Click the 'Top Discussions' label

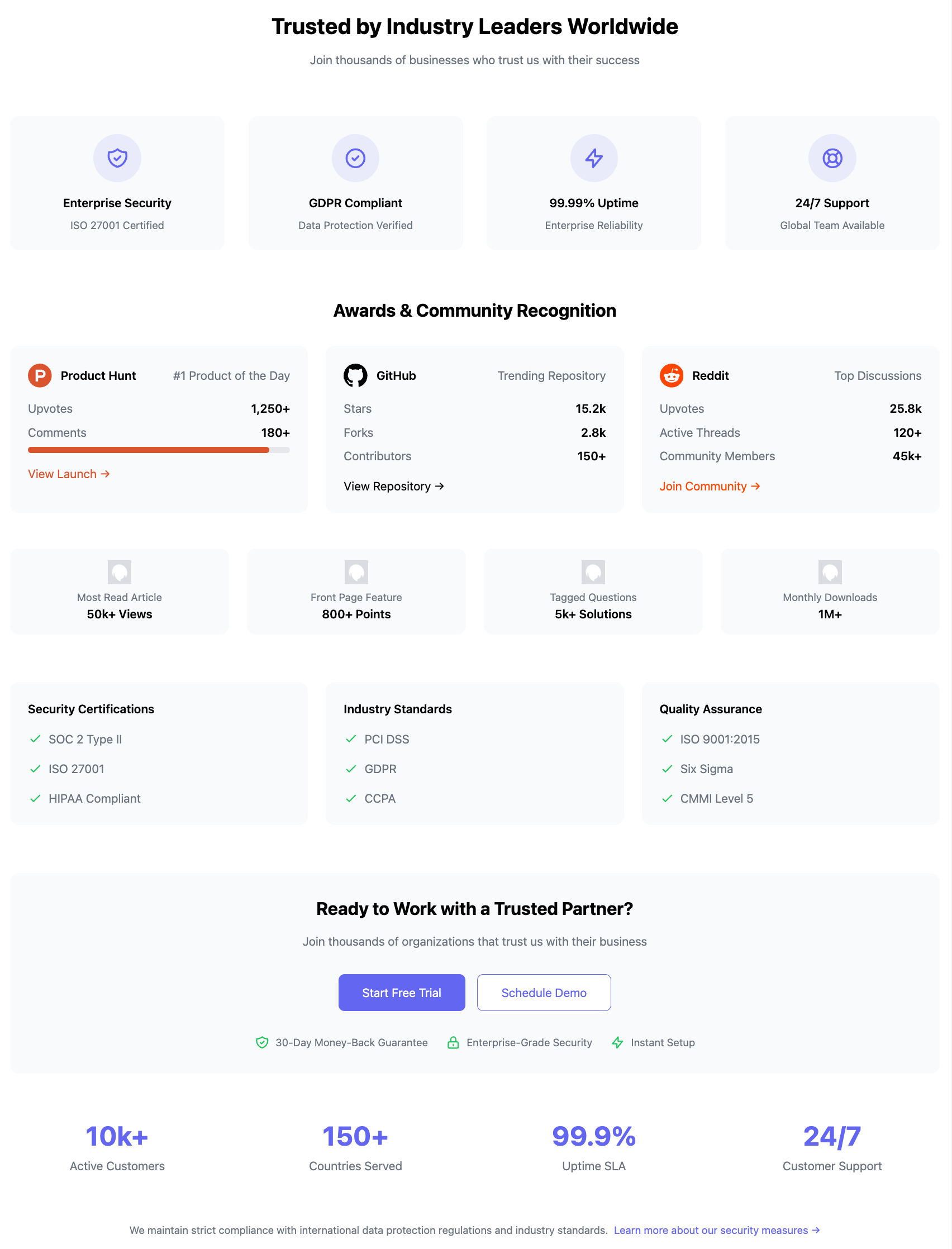(x=878, y=375)
